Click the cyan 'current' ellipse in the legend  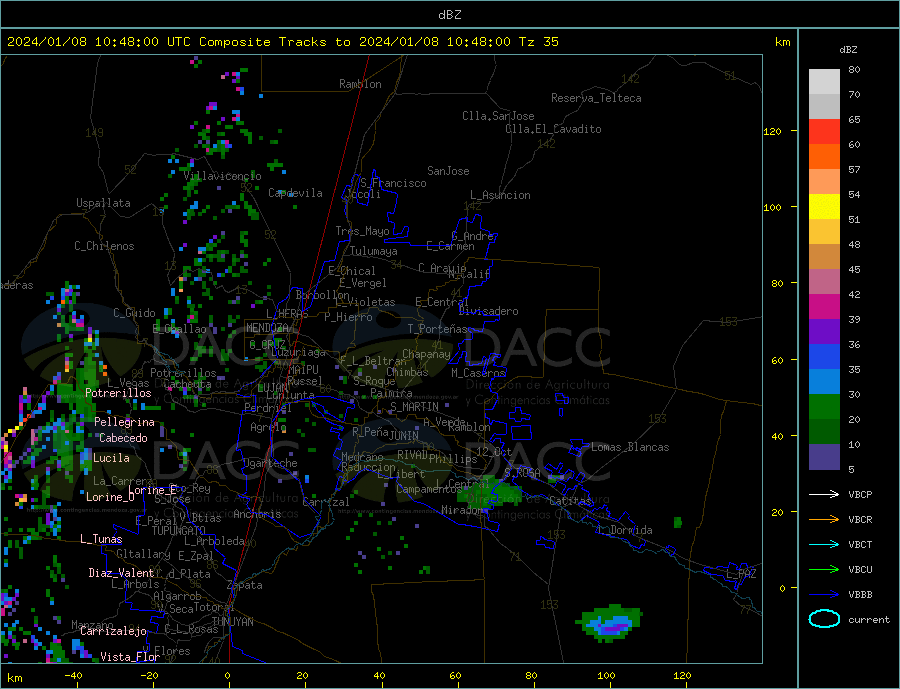tap(824, 619)
